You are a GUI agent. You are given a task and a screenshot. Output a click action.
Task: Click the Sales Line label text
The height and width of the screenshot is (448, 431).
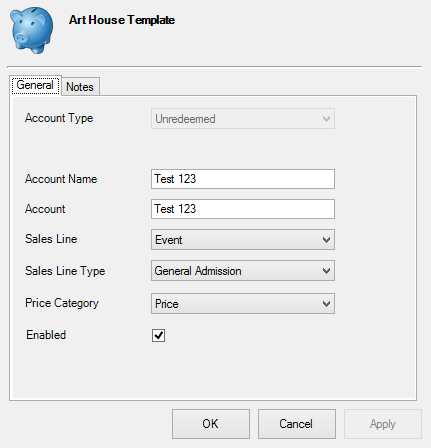click(51, 239)
